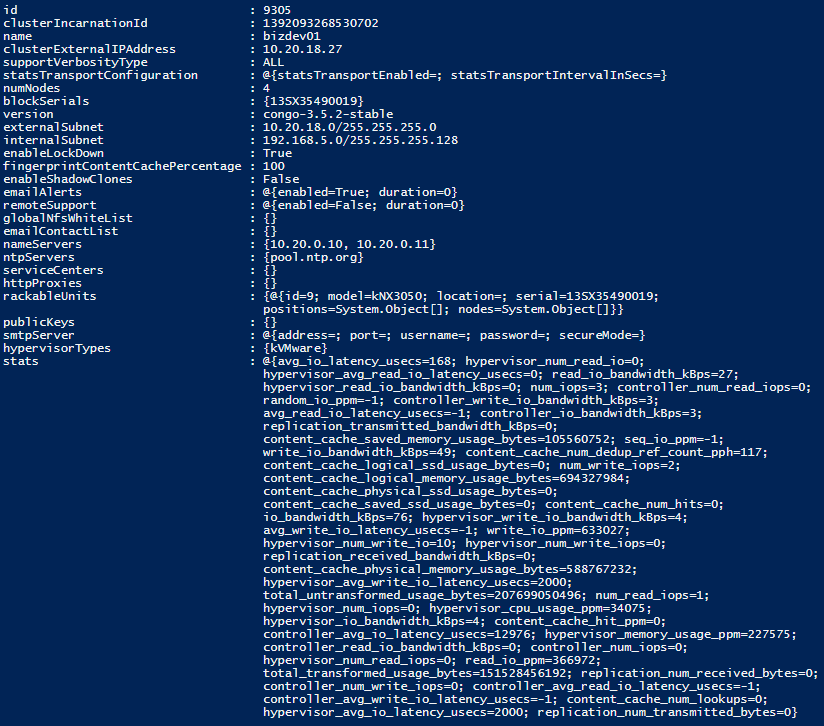Viewport: 824px width, 726px height.
Task: Select the version text congo-3.5.2-stable
Action: tap(328, 114)
